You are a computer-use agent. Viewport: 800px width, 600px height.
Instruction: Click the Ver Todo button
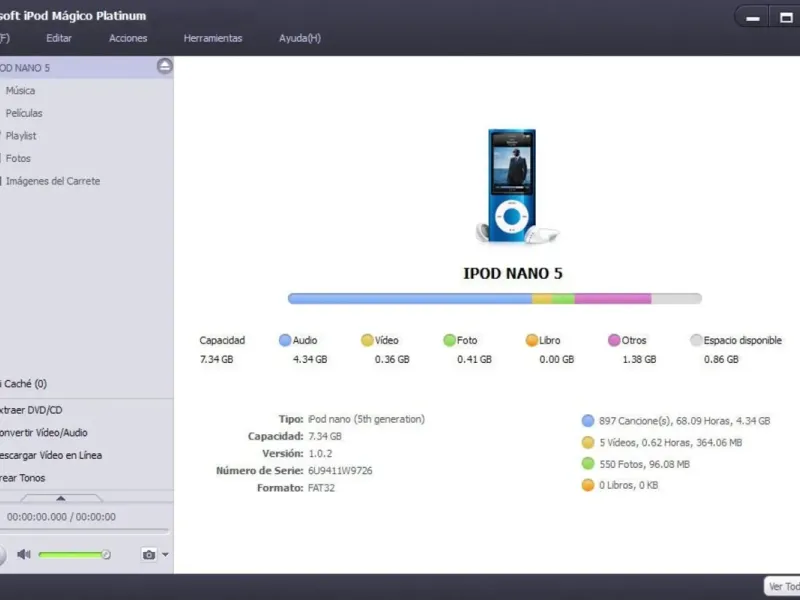[782, 587]
